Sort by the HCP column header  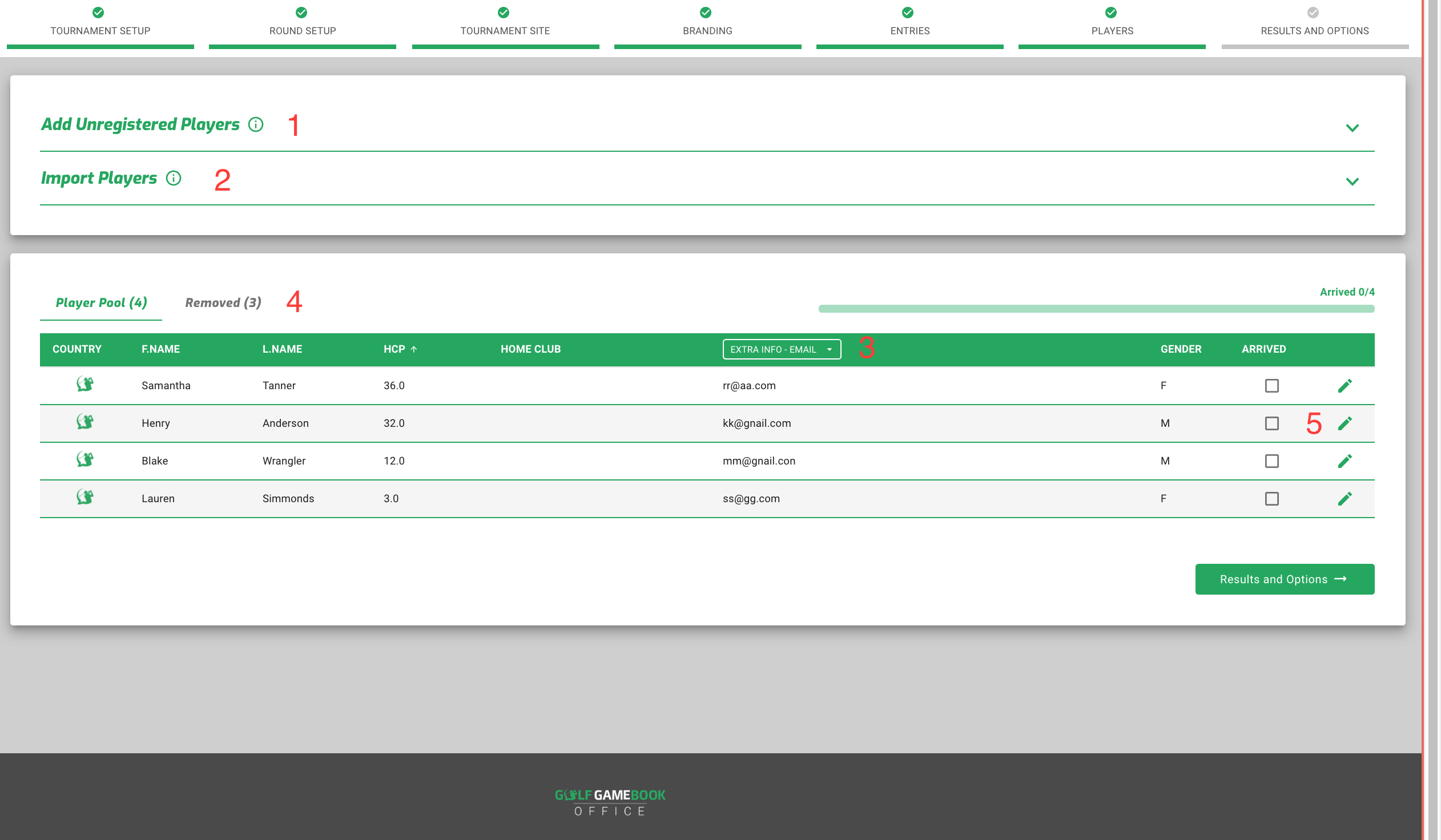[395, 350]
